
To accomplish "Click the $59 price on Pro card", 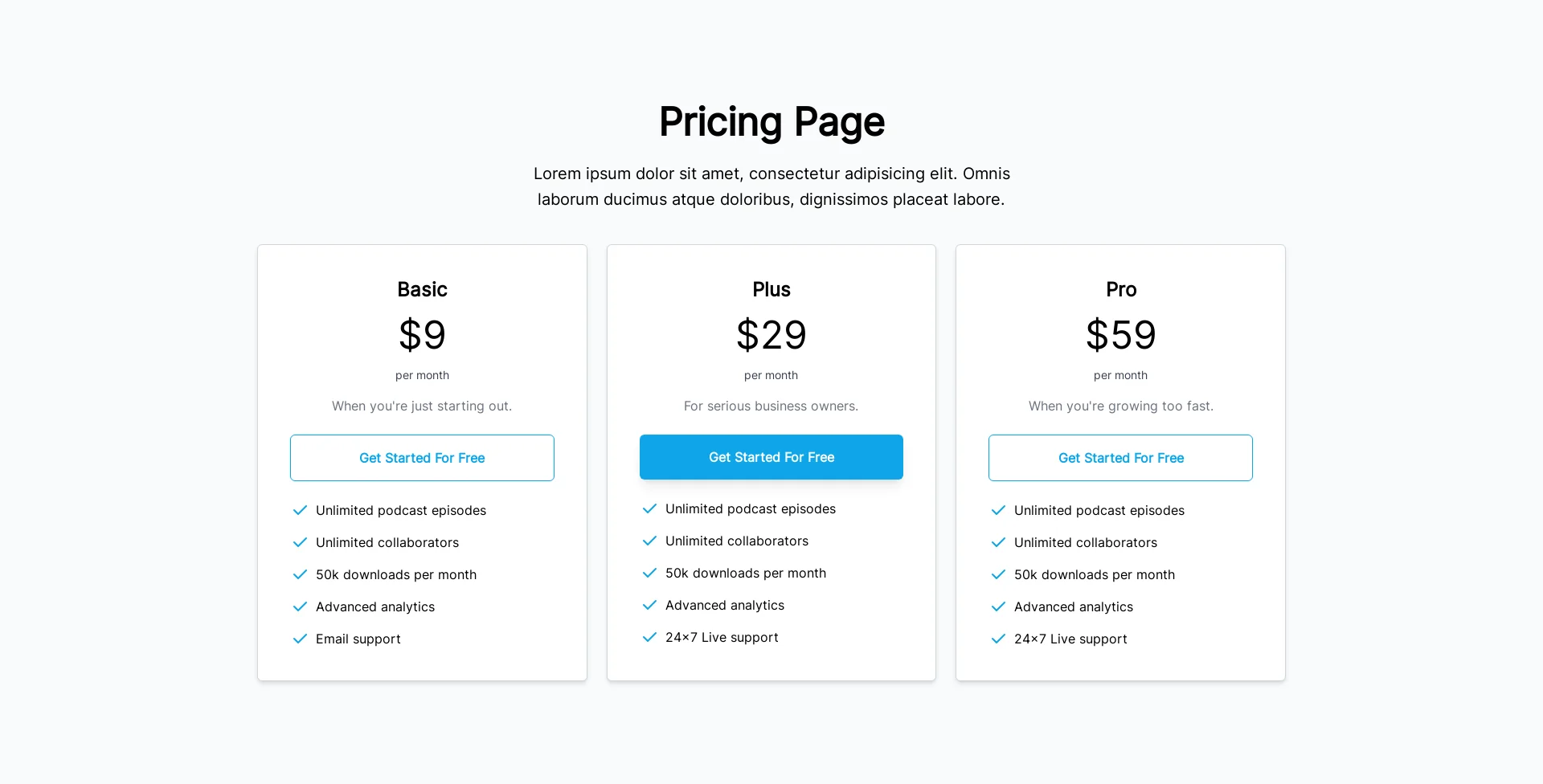I will (x=1121, y=335).
